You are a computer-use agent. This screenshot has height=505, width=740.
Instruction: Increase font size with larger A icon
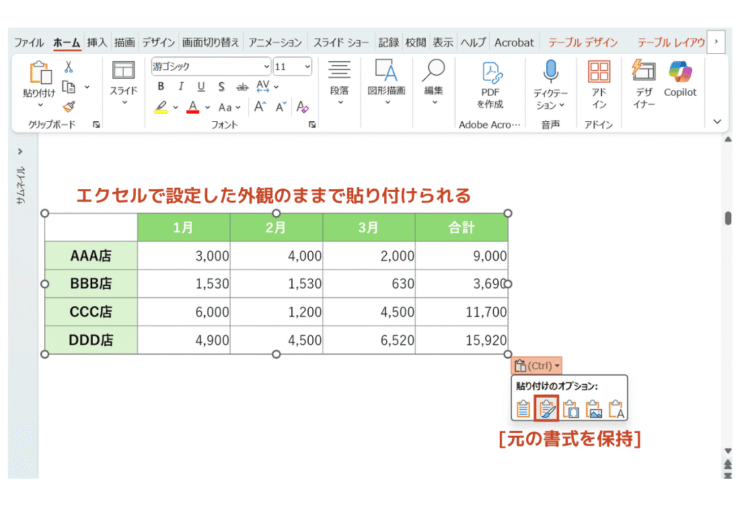(260, 107)
